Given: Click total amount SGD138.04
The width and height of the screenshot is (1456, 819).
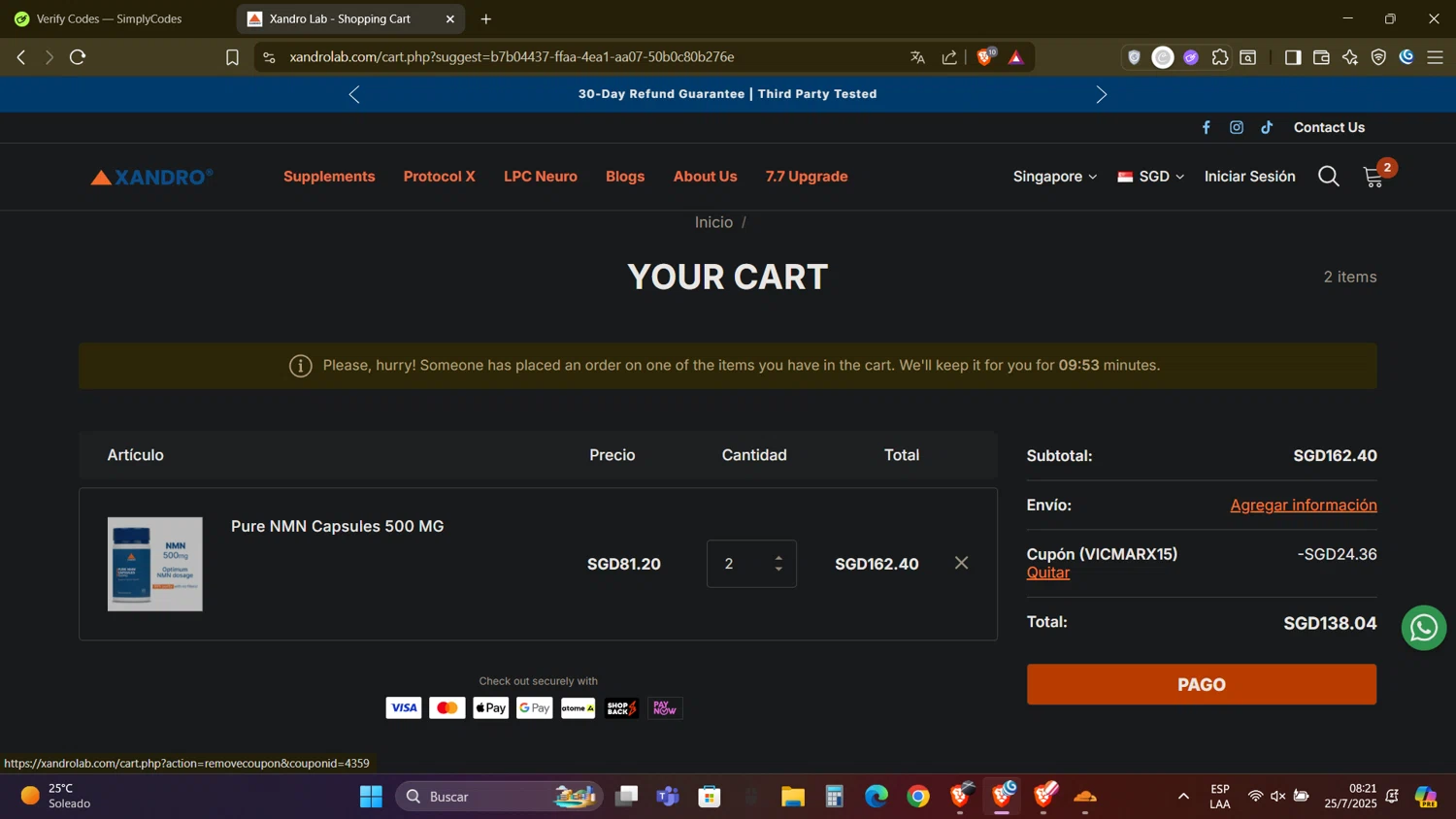Looking at the screenshot, I should point(1330,623).
